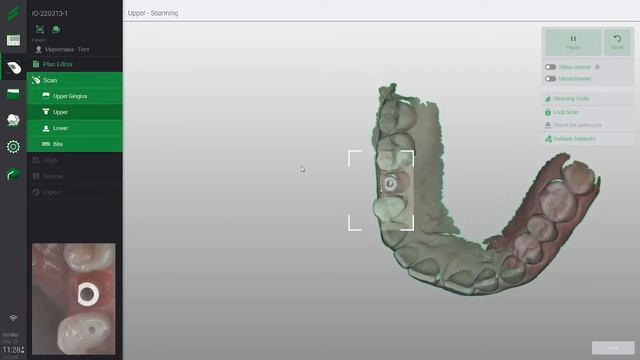
Task: Select the Lower scan step
Action: pyautogui.click(x=75, y=128)
